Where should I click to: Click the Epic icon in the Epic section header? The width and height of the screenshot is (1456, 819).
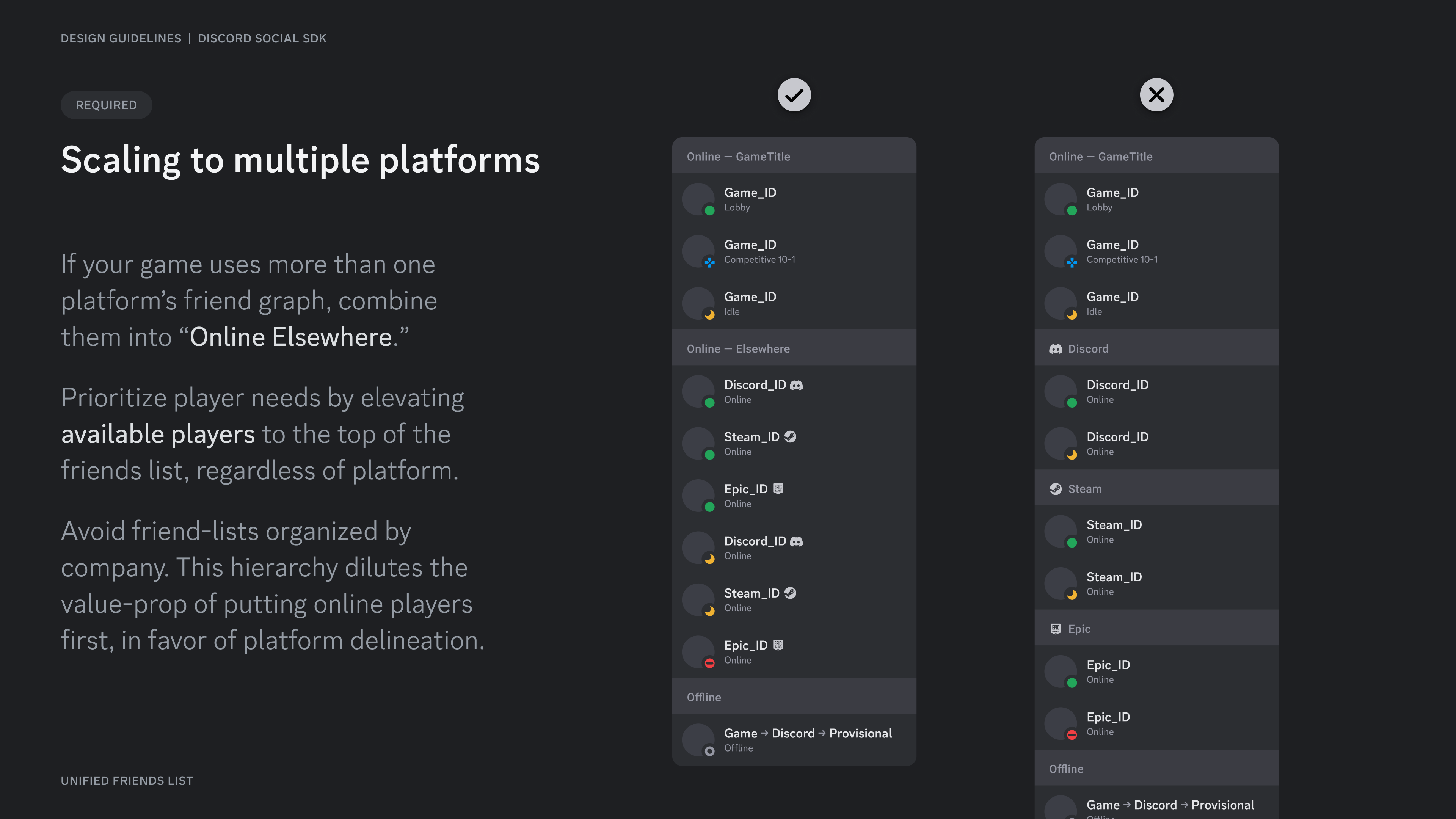click(x=1056, y=628)
